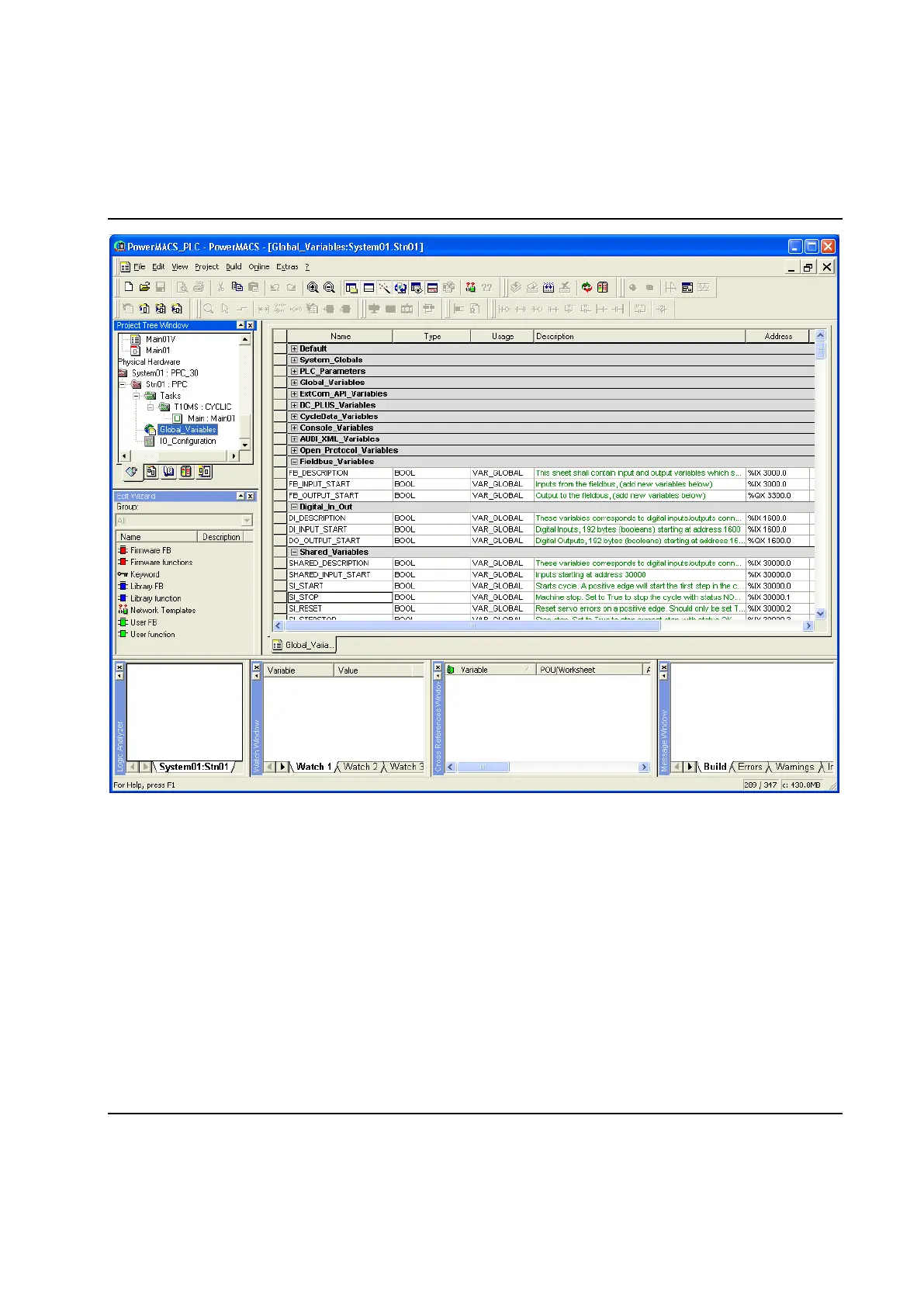Collapse the Shared_Variables group
Viewport: 924px width, 1306px height.
(x=294, y=552)
